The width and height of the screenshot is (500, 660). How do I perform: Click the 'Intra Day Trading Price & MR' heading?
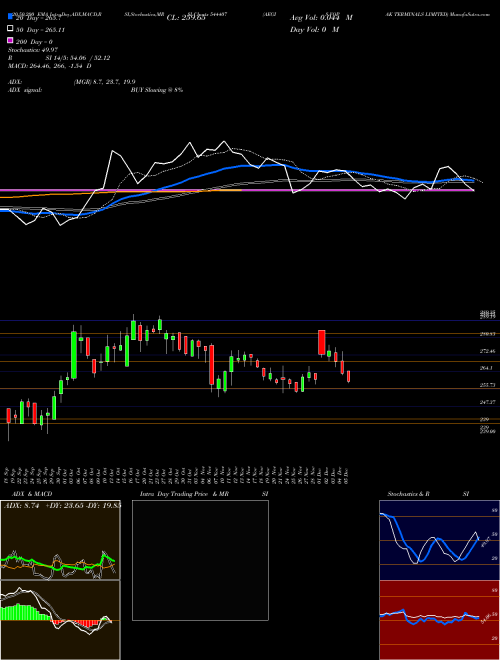[184, 494]
